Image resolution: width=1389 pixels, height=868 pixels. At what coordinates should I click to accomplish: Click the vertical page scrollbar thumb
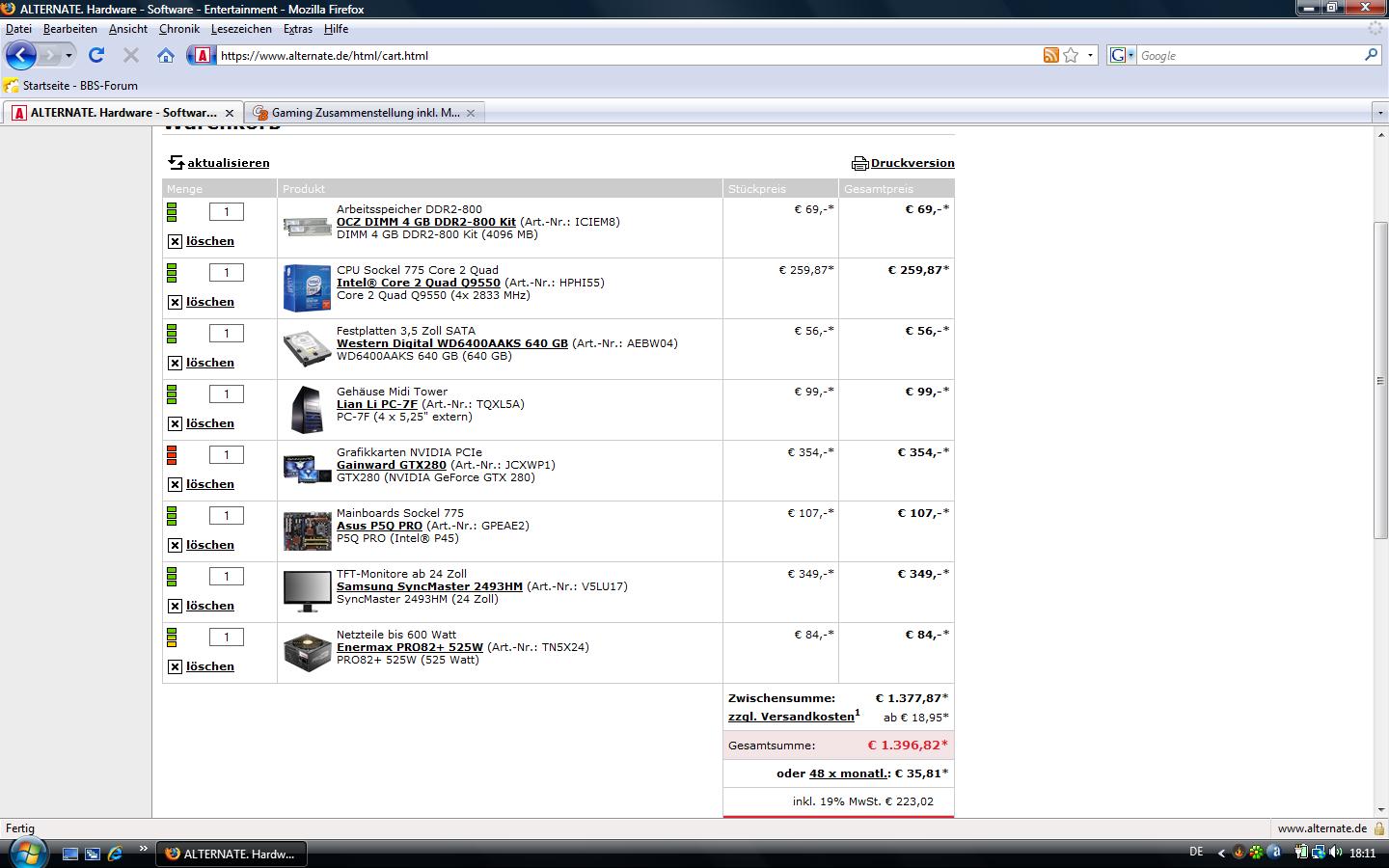pyautogui.click(x=1380, y=380)
